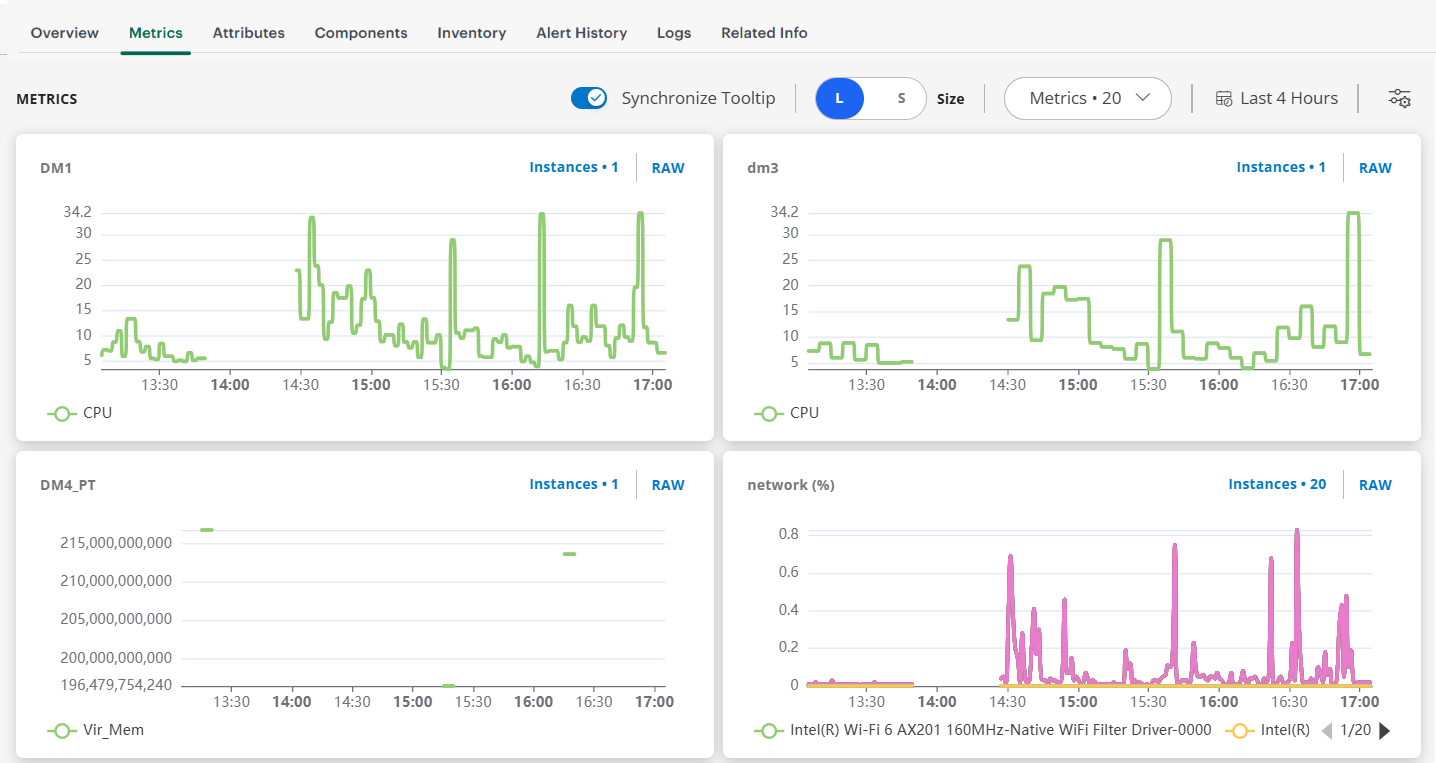Viewport: 1436px width, 763px height.
Task: Click the 215,000,000,000 axis label
Action: [x=116, y=543]
